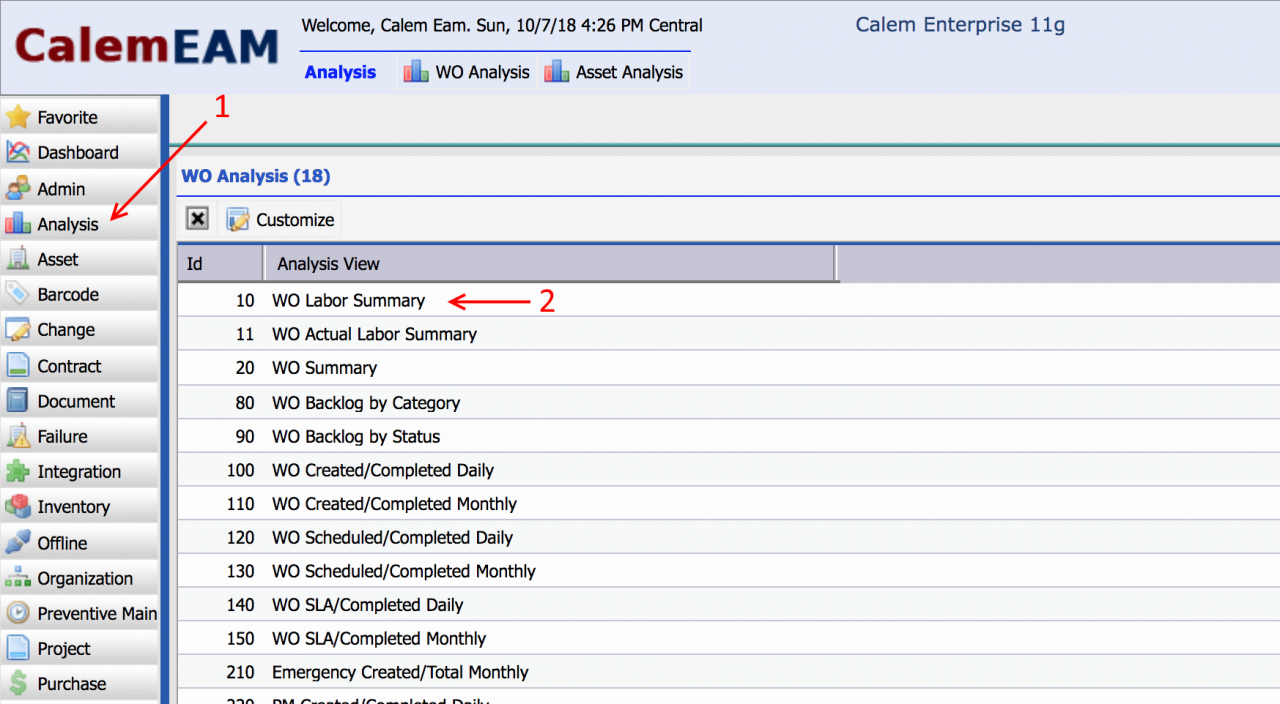Click the Analysis bar chart sidebar icon
The height and width of the screenshot is (704, 1280).
(18, 223)
